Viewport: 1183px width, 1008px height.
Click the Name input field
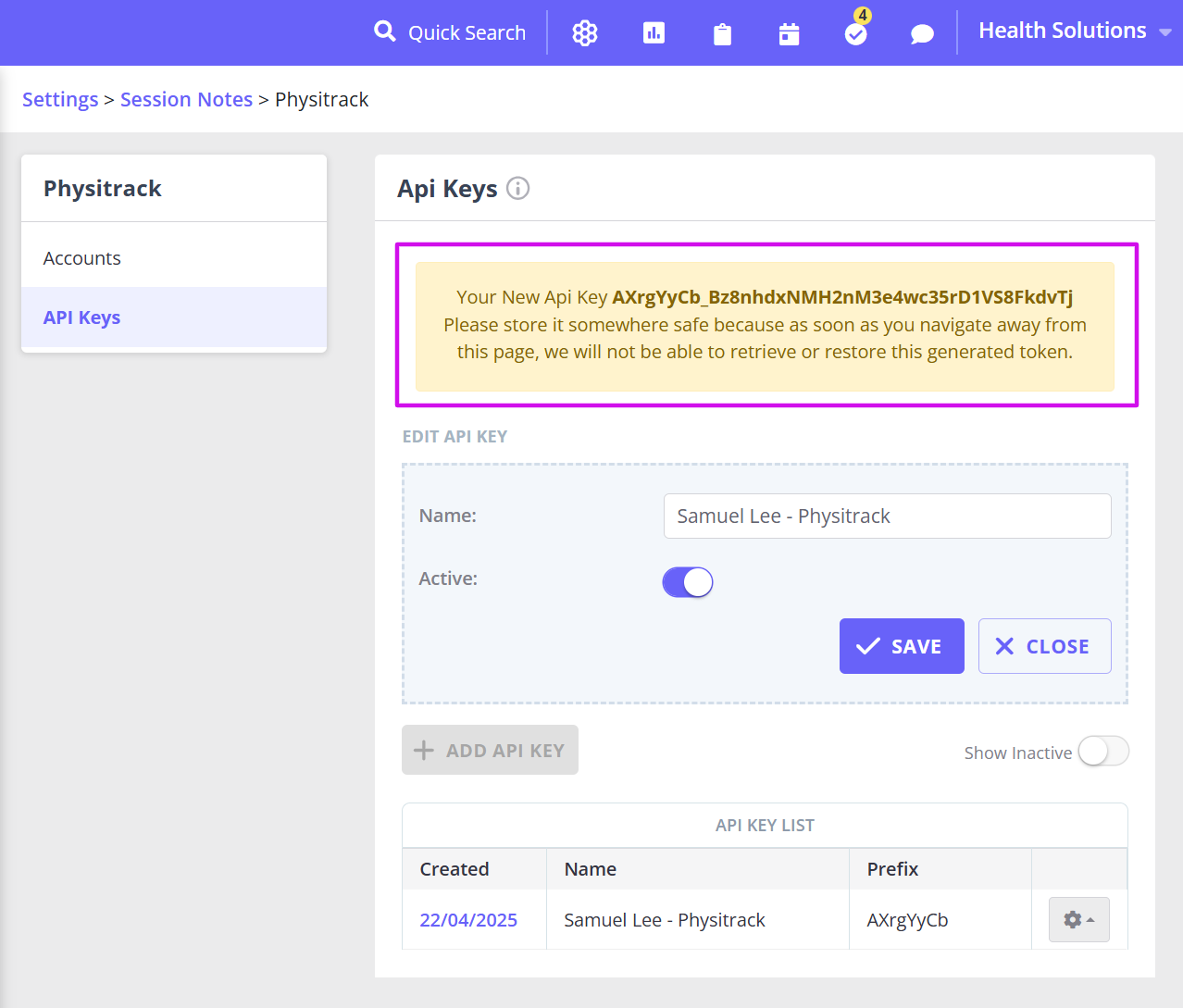(x=887, y=516)
